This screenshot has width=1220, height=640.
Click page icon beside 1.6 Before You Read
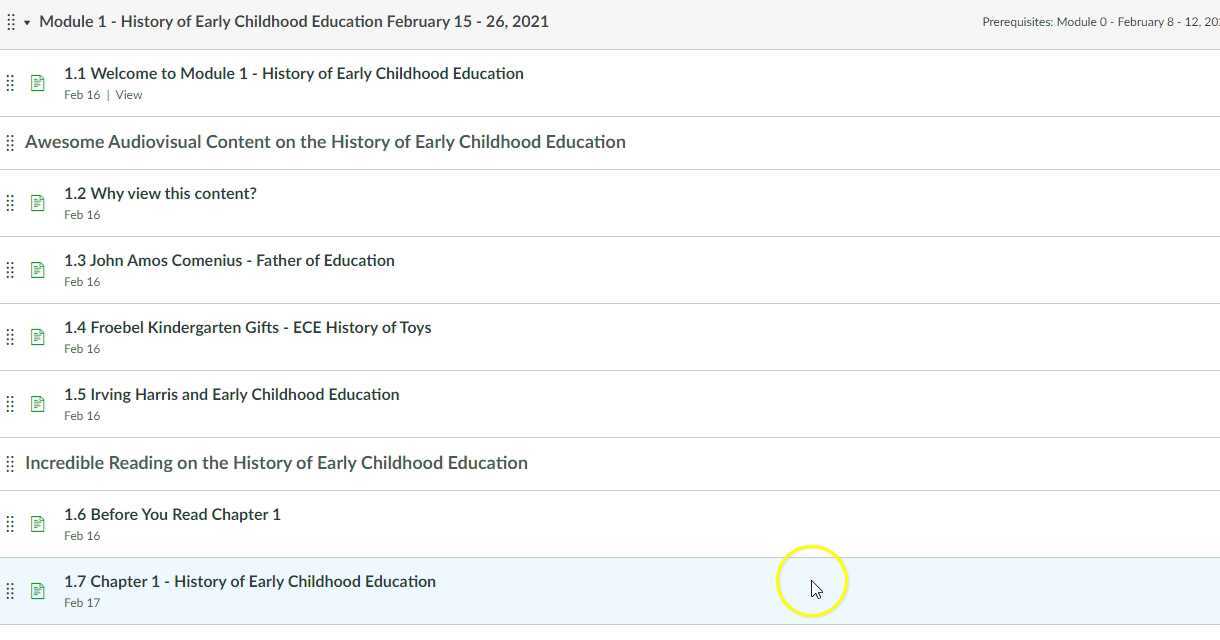38,524
